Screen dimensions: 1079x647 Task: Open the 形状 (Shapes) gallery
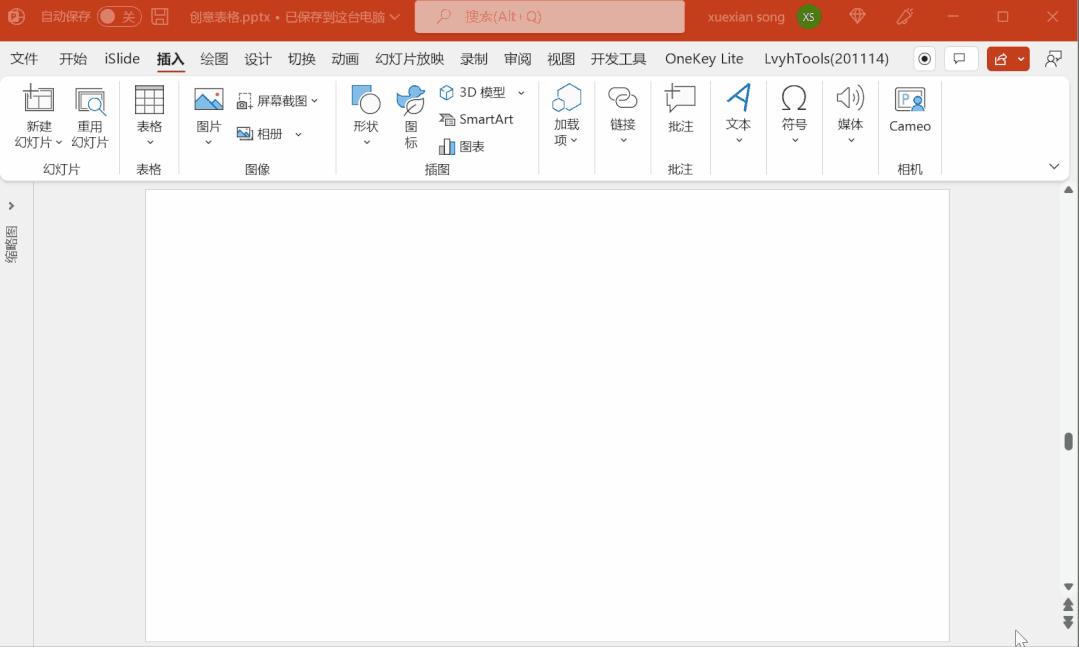(x=366, y=100)
